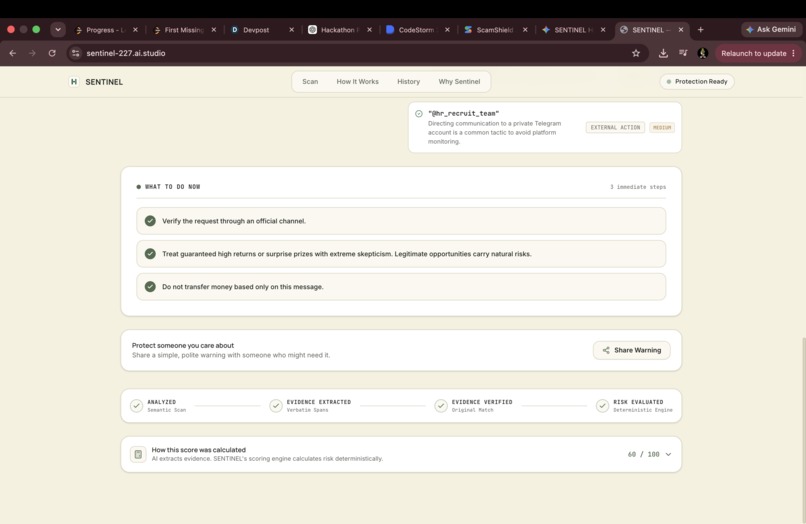Expand the How this score was calculated chevron

(668, 455)
